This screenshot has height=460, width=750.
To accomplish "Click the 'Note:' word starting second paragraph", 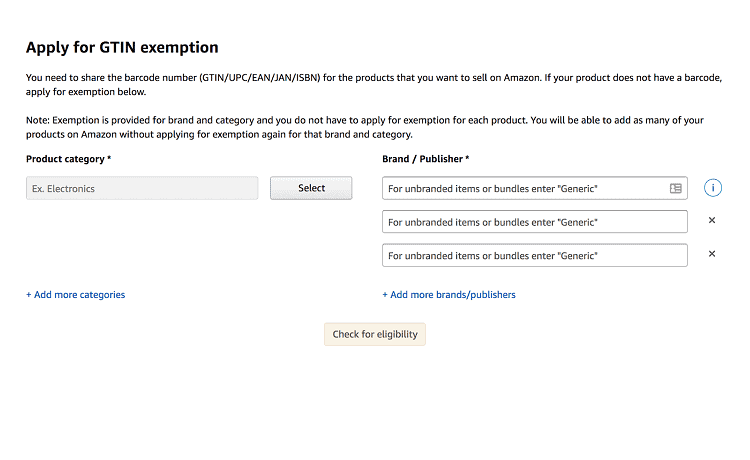I will coord(38,120).
